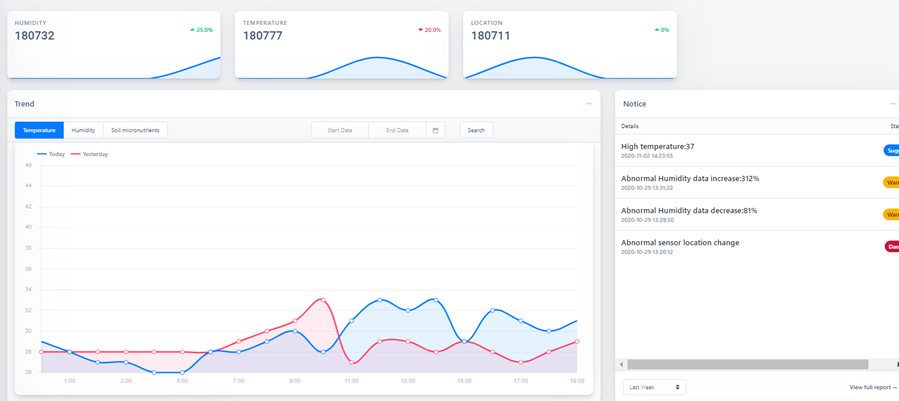Select the High temperature:37 notice
The image size is (899, 401).
coord(757,150)
